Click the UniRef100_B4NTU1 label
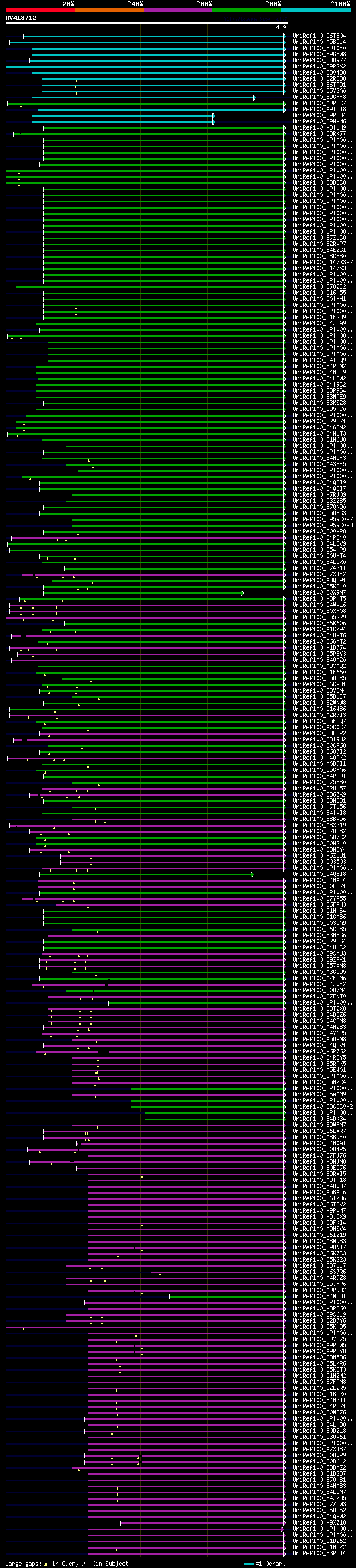 tap(319, 1297)
